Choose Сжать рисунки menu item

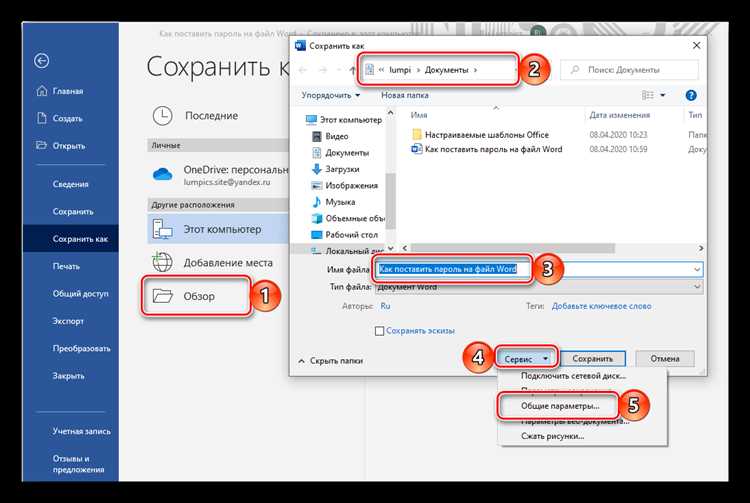[x=552, y=436]
